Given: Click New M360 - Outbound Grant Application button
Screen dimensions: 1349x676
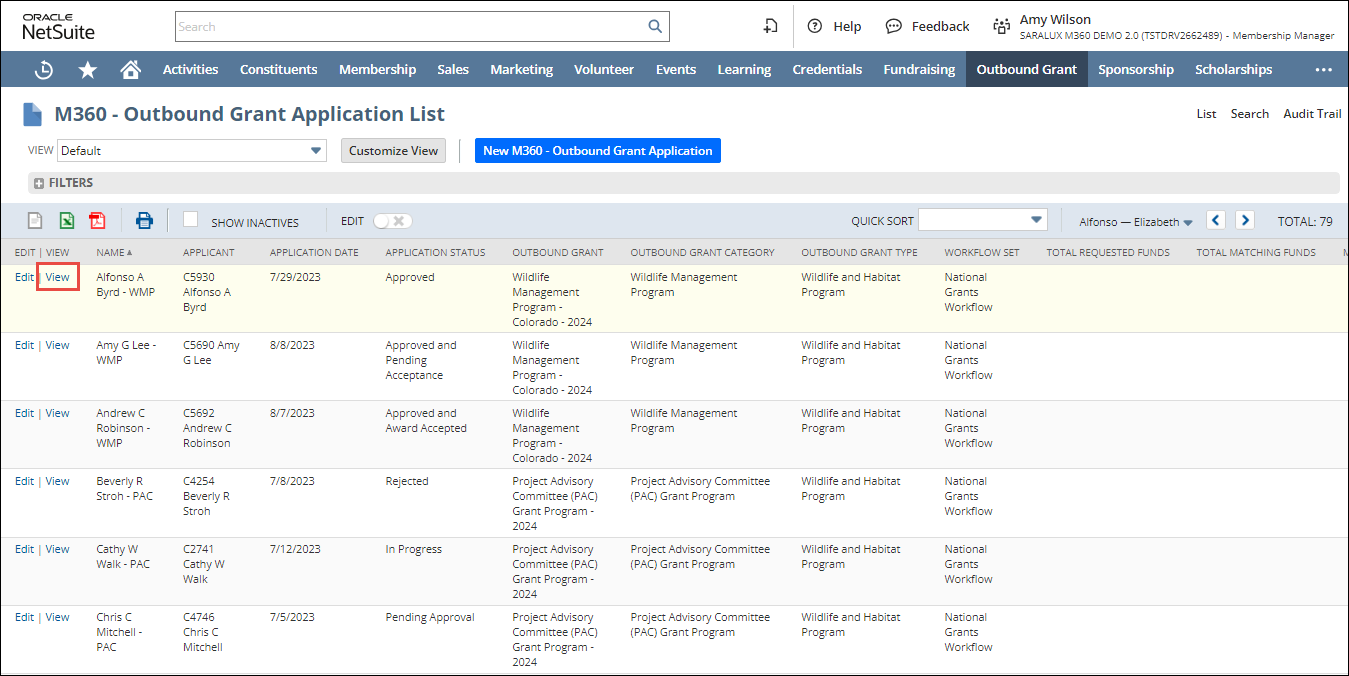Looking at the screenshot, I should coord(597,151).
